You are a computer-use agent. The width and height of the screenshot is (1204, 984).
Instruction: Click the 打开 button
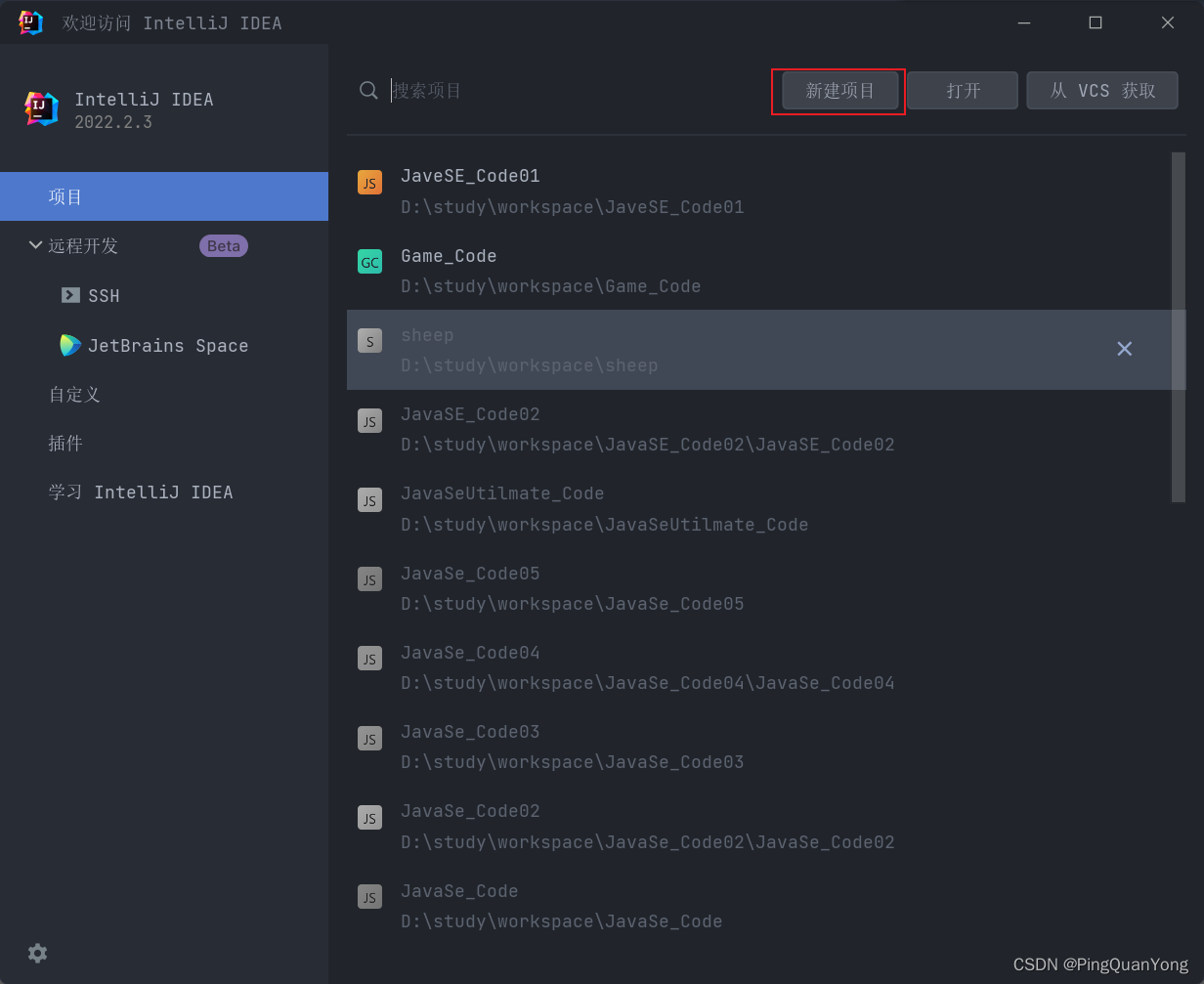pyautogui.click(x=963, y=91)
